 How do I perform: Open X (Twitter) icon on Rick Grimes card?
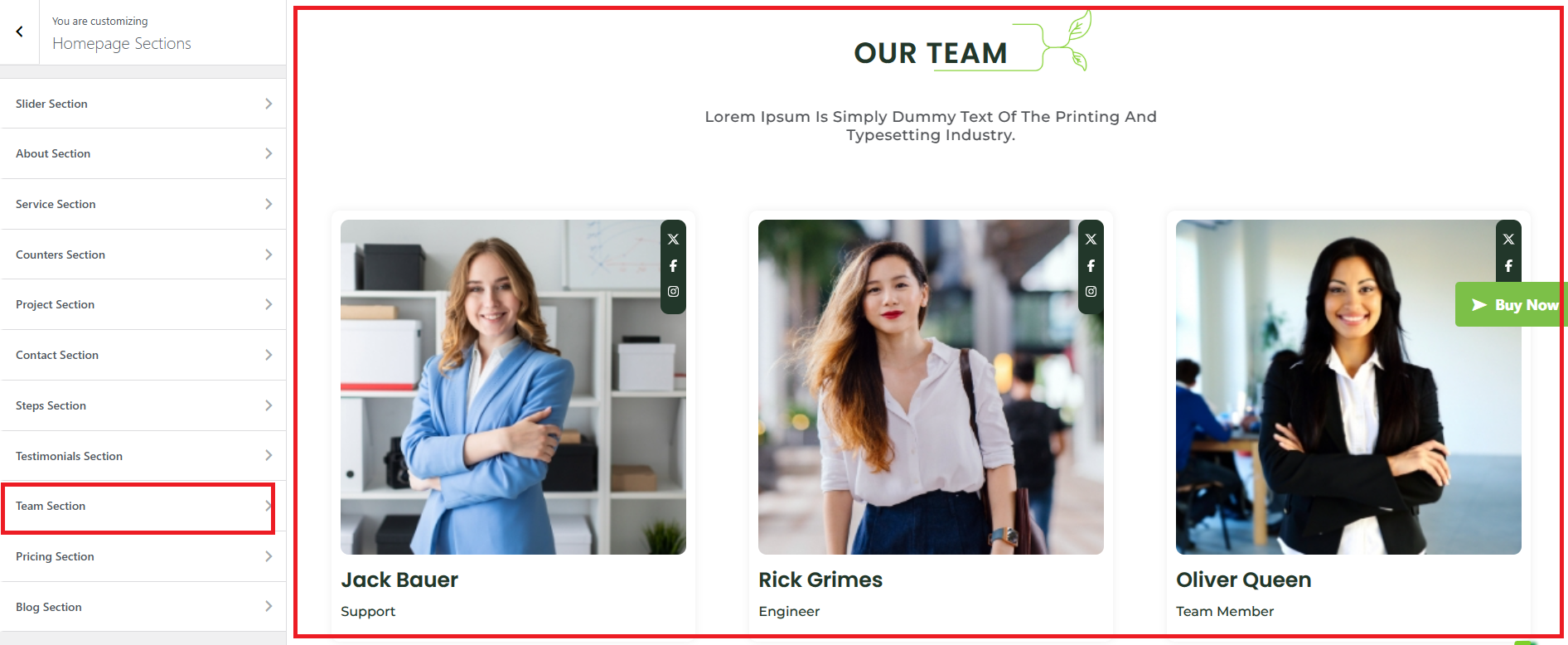[x=1091, y=239]
